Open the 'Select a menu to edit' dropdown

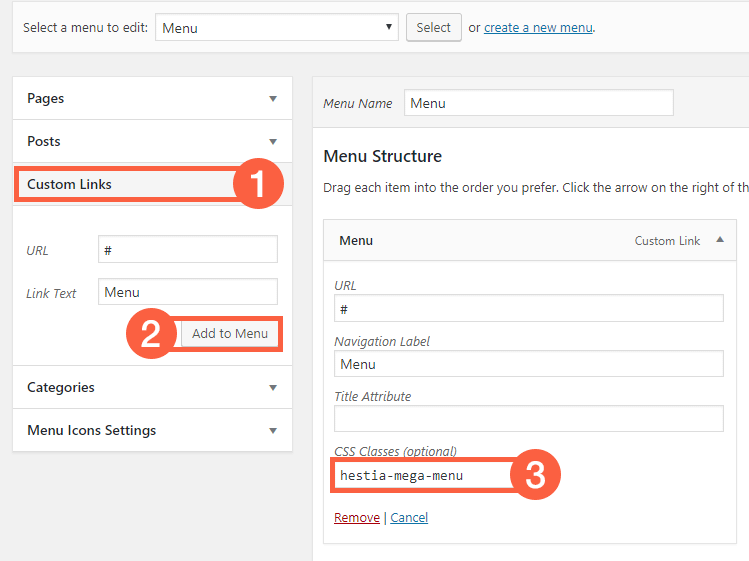click(x=277, y=28)
